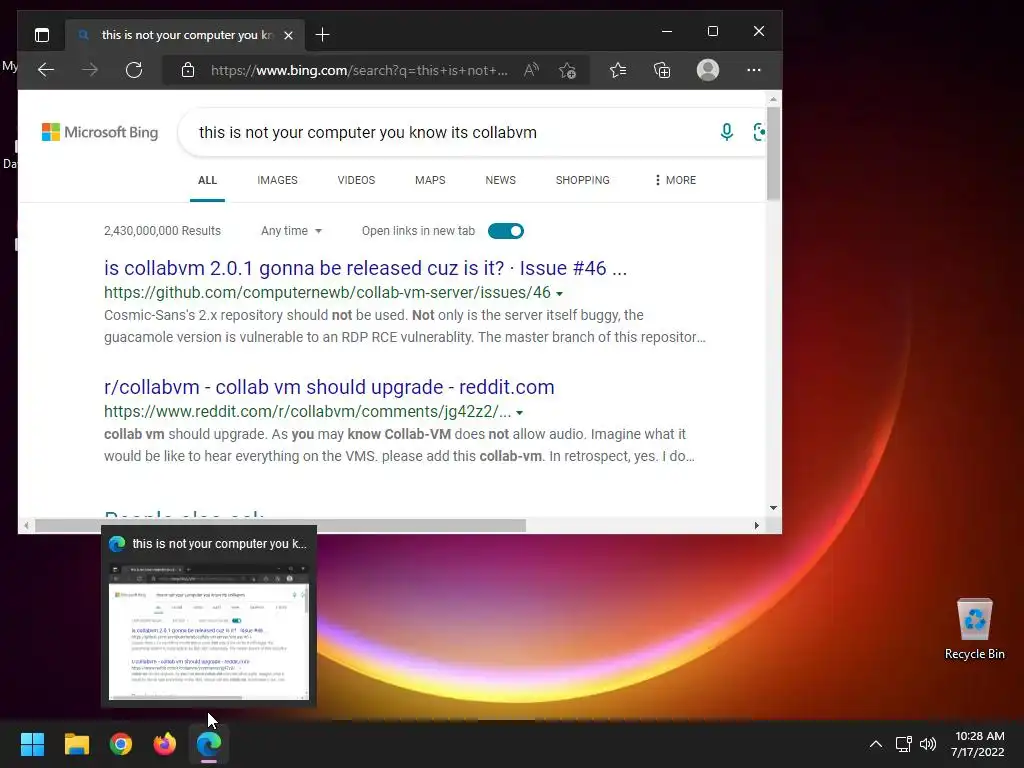Start voice search with the microphone
1024x768 pixels.
pyautogui.click(x=726, y=132)
